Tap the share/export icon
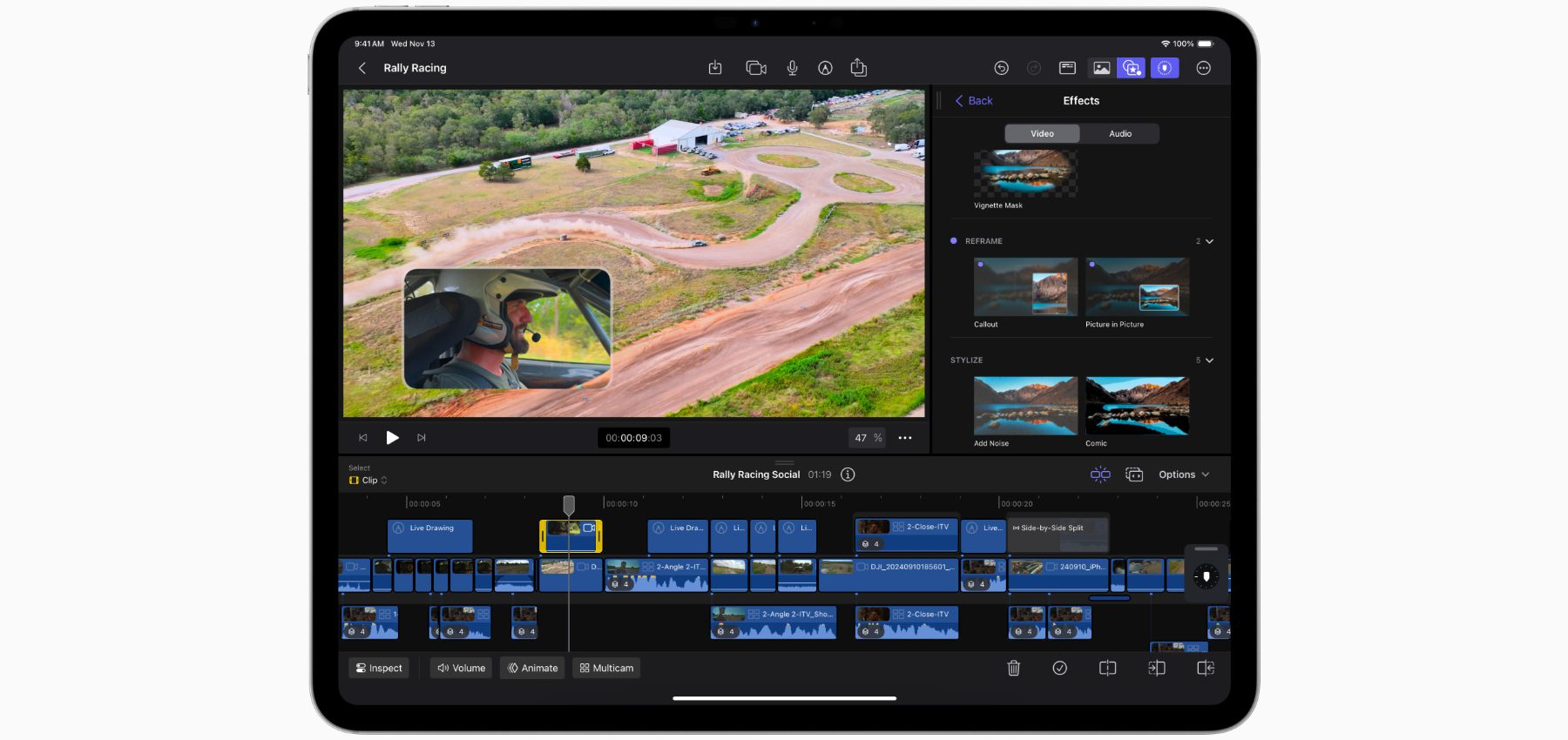The image size is (1568, 740). (x=858, y=68)
